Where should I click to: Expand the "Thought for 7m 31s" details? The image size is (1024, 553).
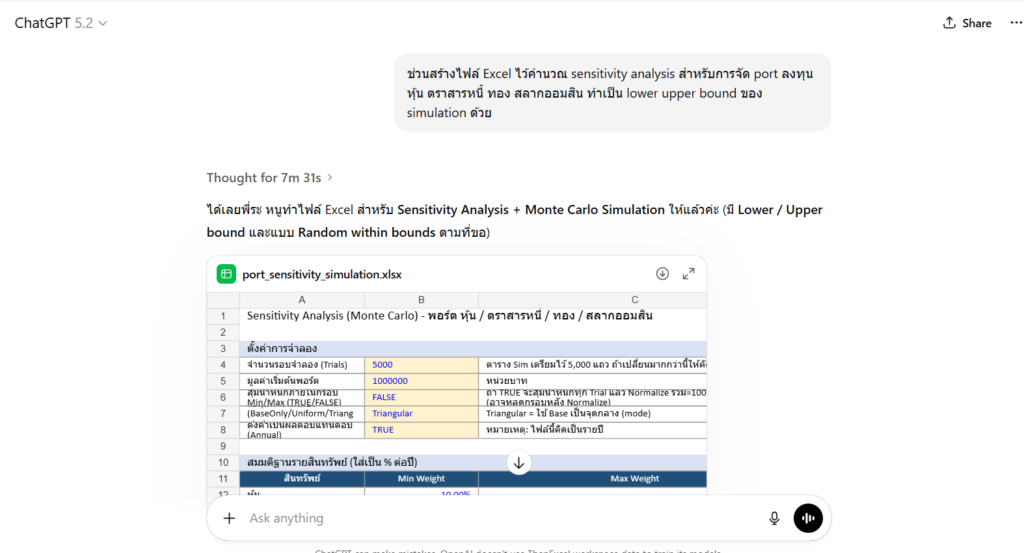coord(270,178)
